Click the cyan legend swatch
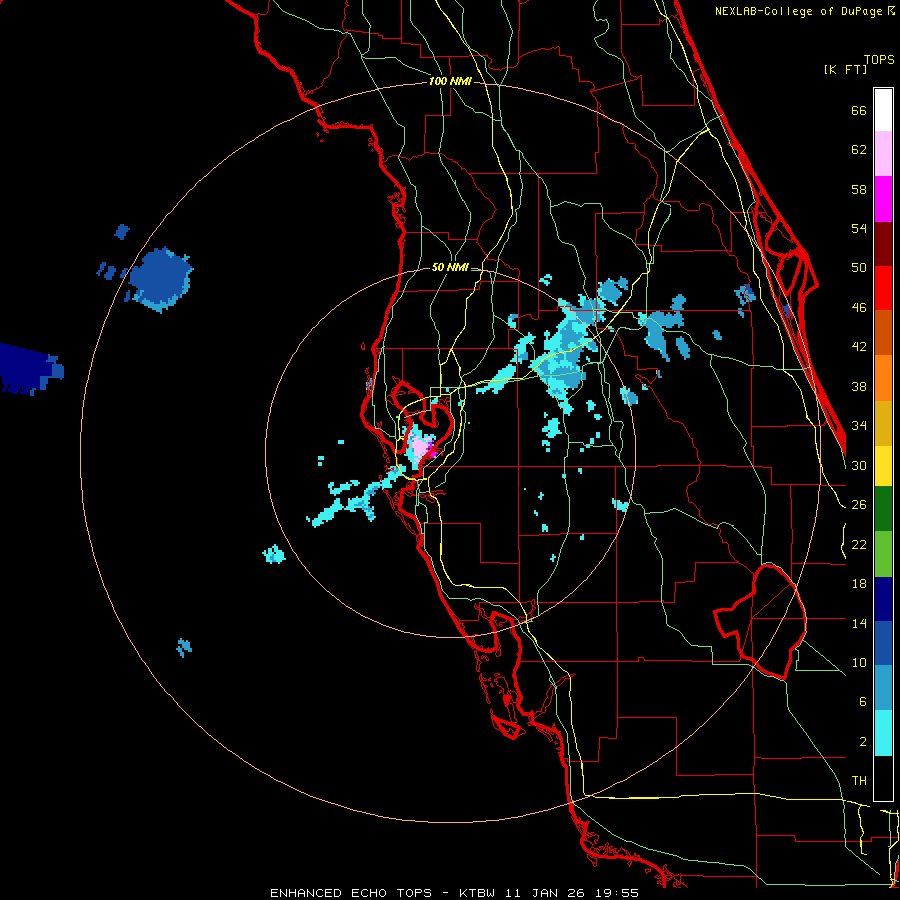Screen dimensions: 900x900 (883, 732)
